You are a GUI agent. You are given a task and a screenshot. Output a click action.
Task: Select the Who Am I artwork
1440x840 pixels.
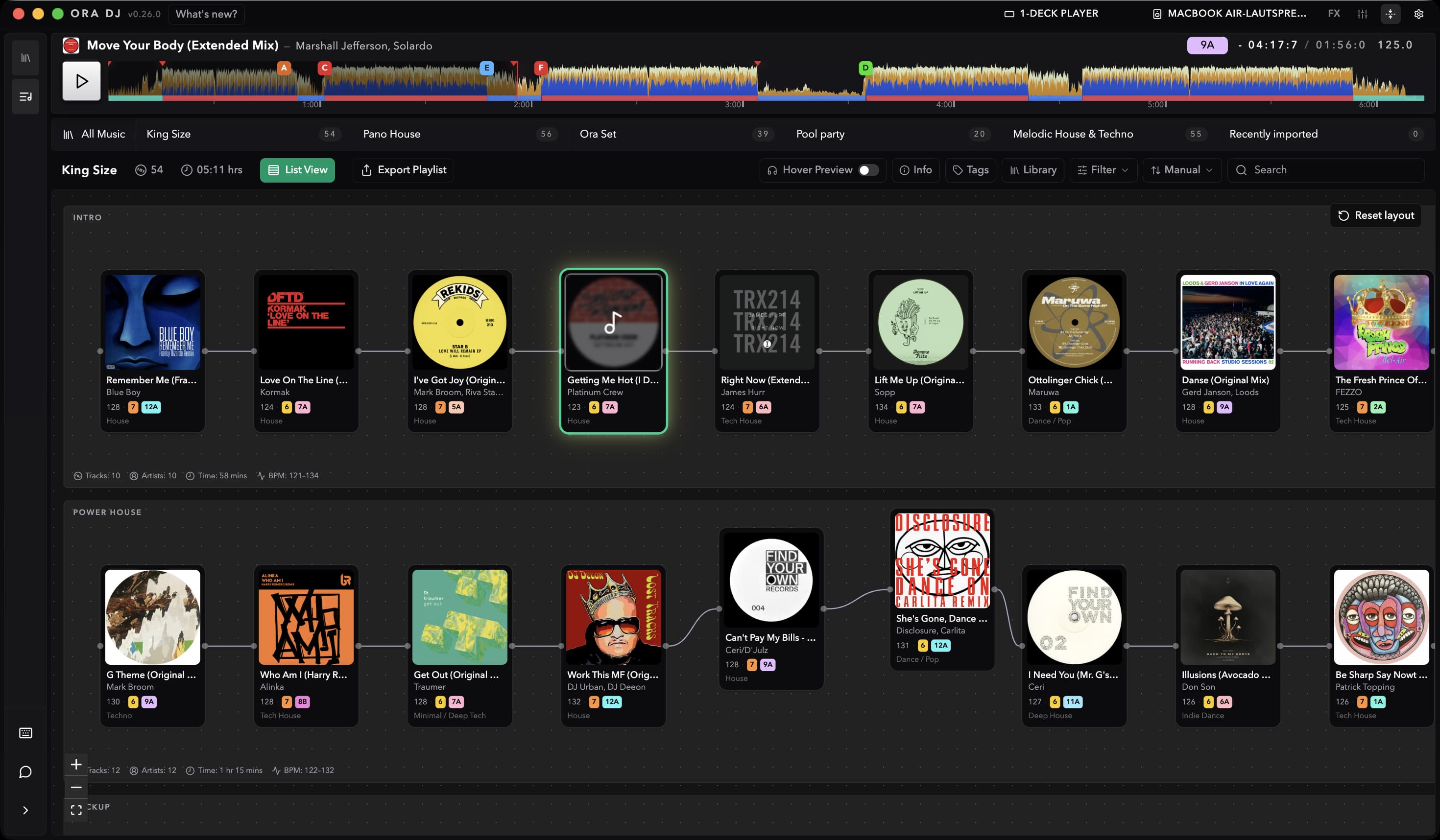[306, 617]
